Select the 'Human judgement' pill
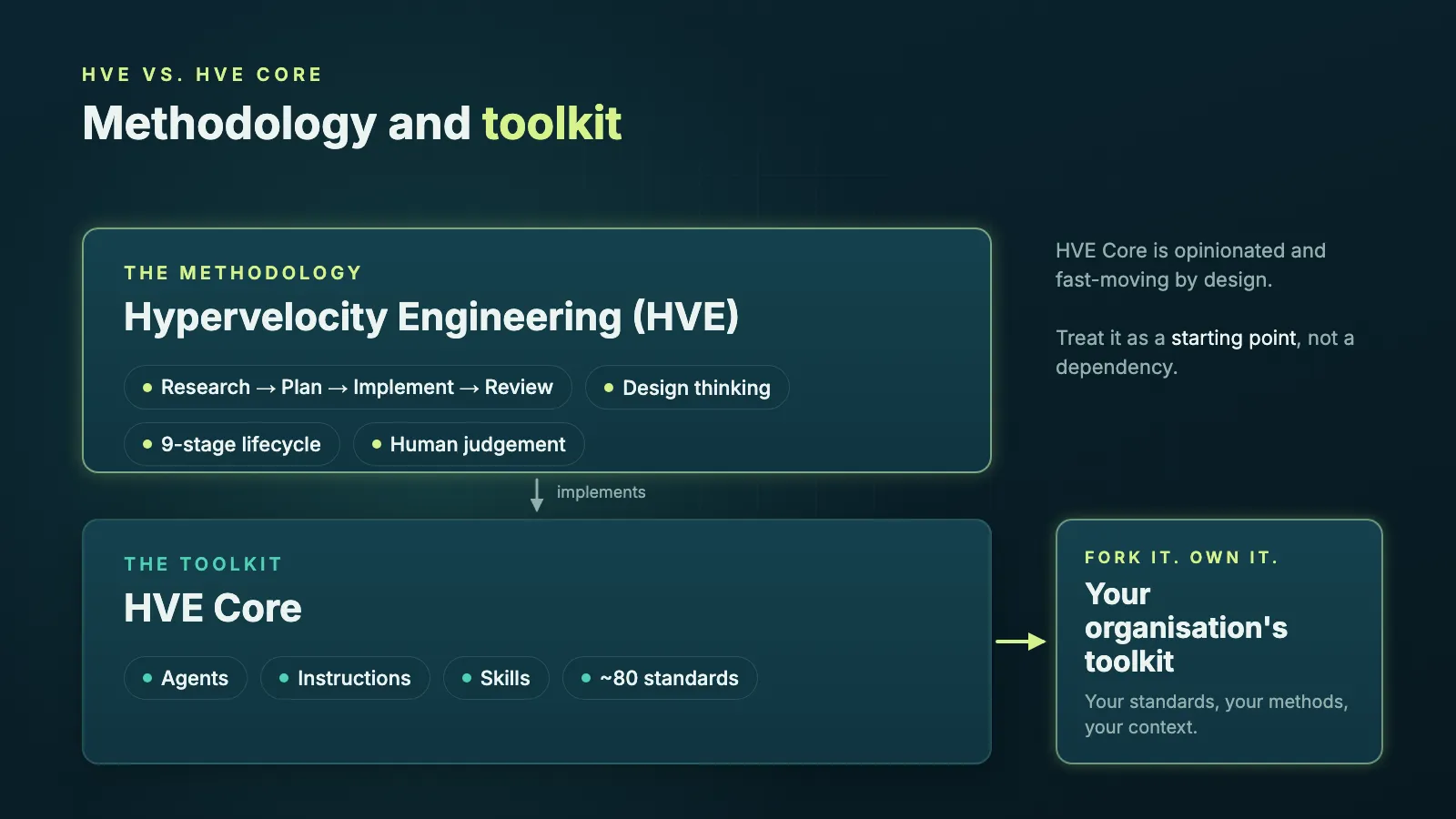1456x819 pixels. (x=469, y=444)
